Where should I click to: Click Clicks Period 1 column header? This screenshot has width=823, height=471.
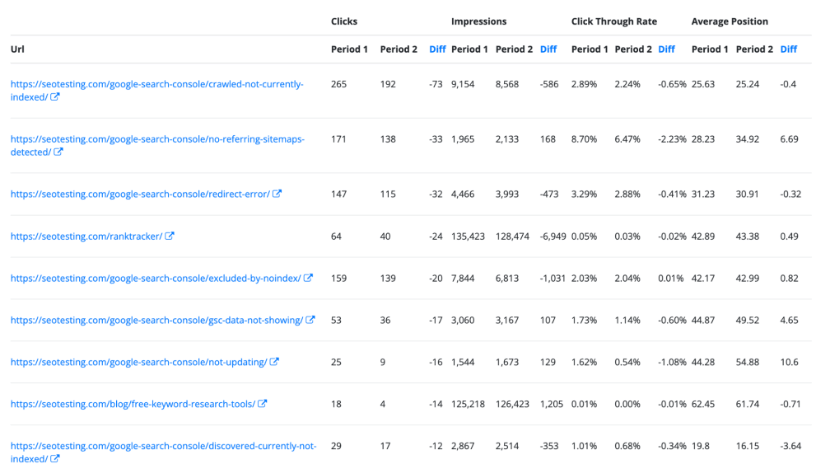[x=349, y=49]
